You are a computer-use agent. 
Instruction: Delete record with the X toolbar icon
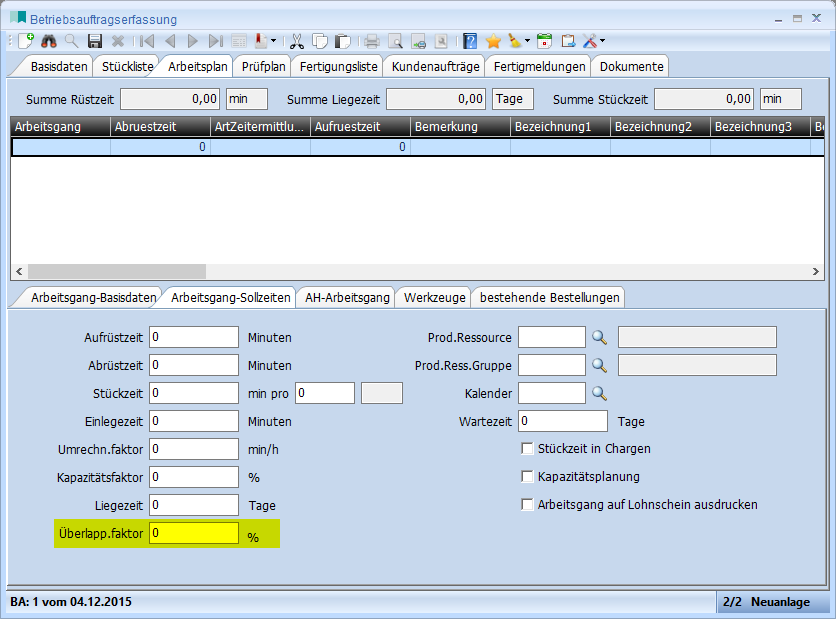[x=118, y=41]
